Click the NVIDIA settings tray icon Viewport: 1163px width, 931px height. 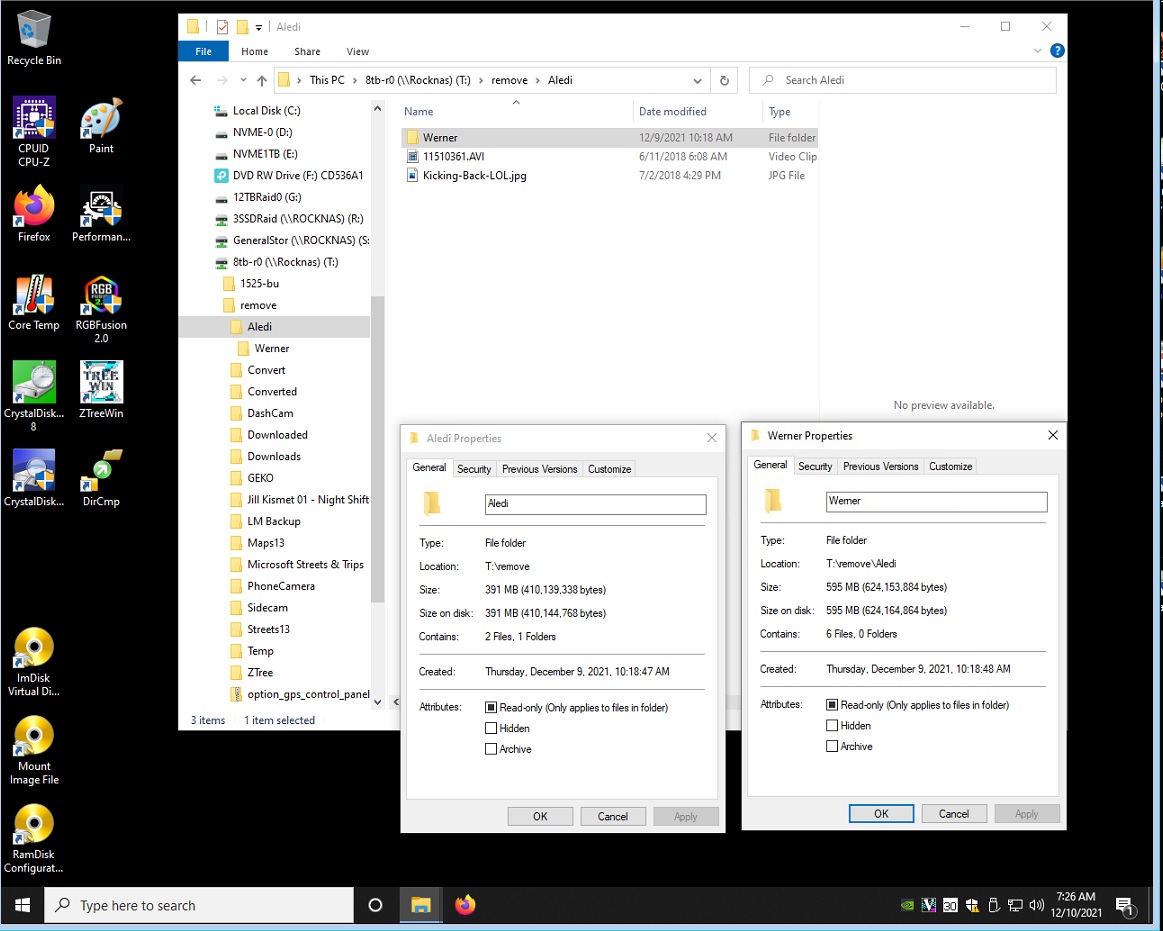(x=907, y=905)
